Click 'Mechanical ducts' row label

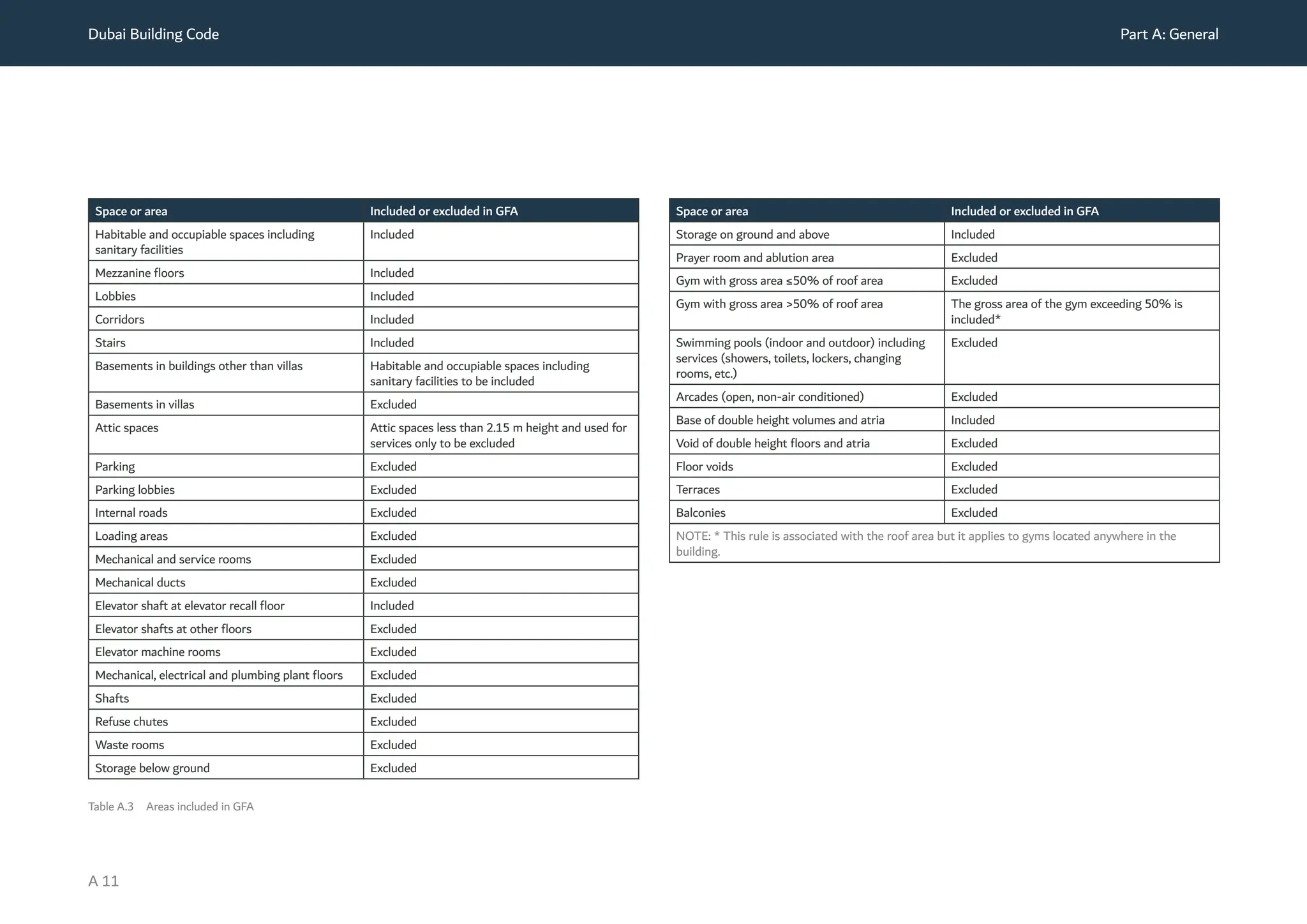(140, 583)
